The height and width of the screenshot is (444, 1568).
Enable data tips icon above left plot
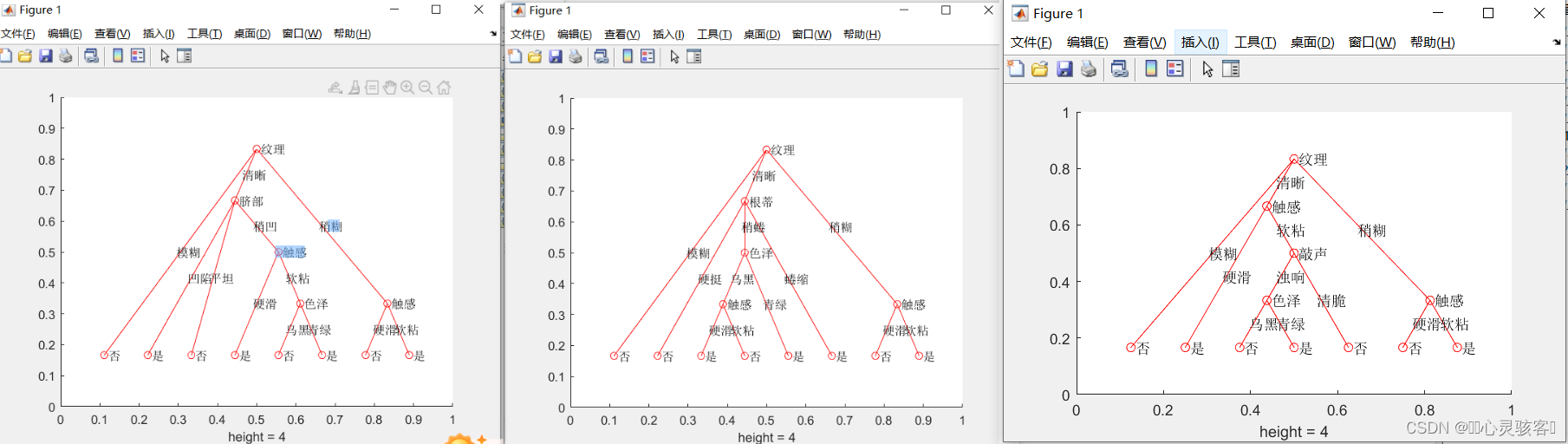coord(372,88)
